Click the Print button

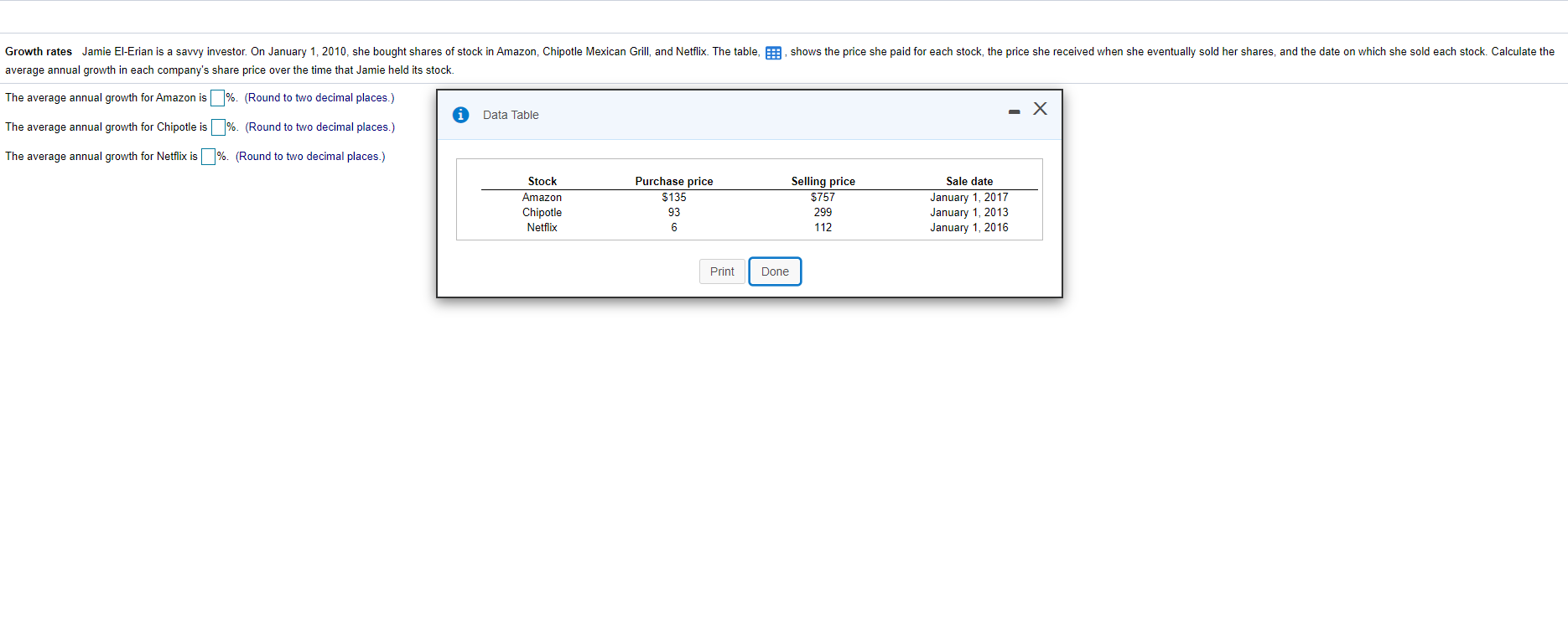coord(722,271)
